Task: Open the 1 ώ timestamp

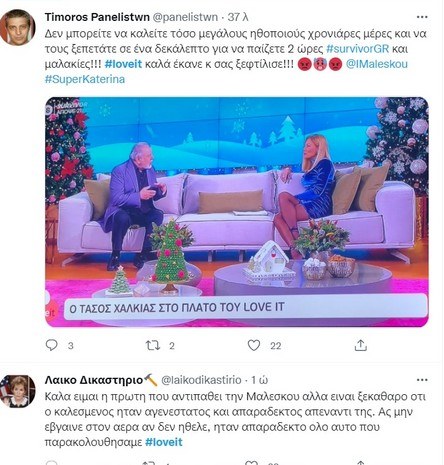Action: [260, 380]
